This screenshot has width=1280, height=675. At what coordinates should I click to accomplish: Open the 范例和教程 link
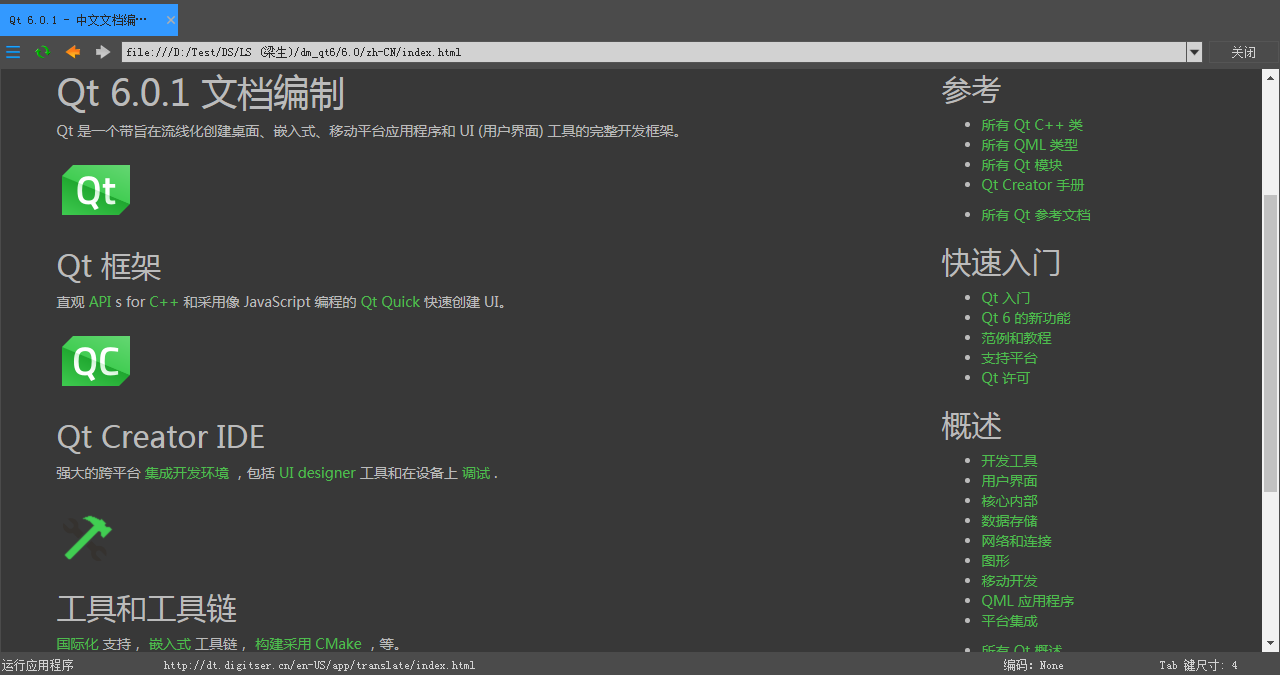tap(1016, 338)
